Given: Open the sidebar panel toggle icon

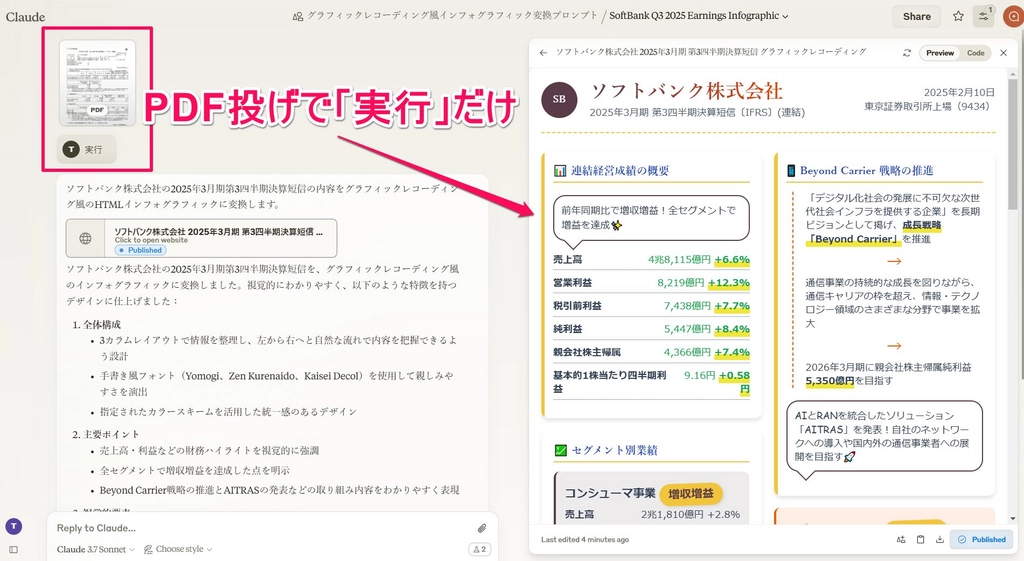Looking at the screenshot, I should point(14,550).
